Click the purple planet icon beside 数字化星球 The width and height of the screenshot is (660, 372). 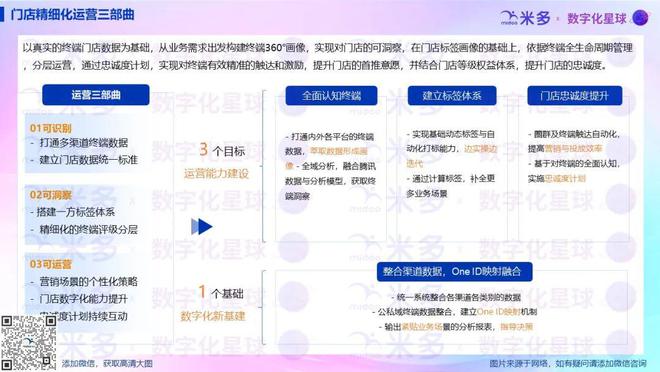[640, 18]
